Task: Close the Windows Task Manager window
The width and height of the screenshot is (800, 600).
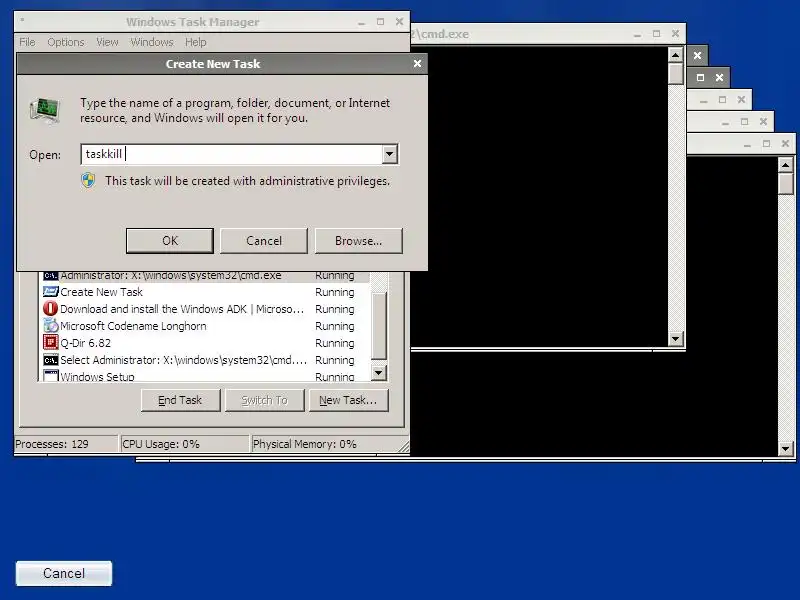Action: (399, 22)
